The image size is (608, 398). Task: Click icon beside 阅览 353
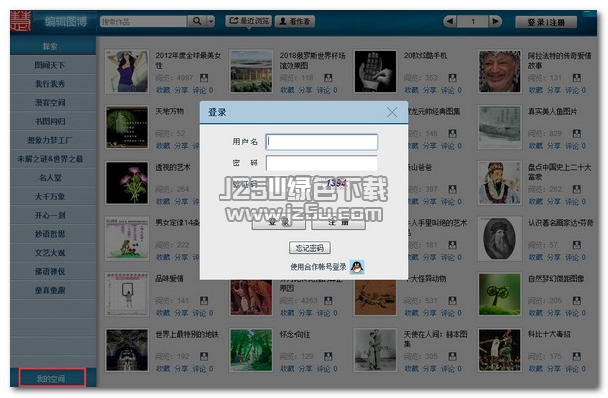click(x=452, y=78)
